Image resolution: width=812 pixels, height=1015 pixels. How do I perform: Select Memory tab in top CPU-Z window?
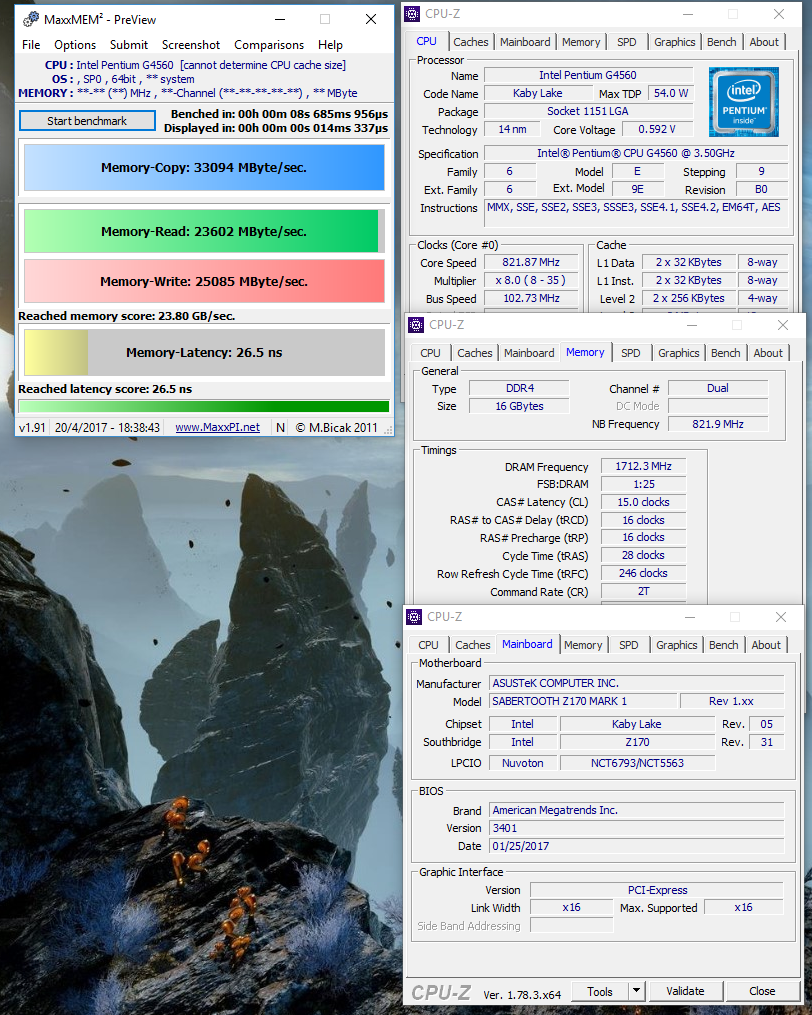581,42
